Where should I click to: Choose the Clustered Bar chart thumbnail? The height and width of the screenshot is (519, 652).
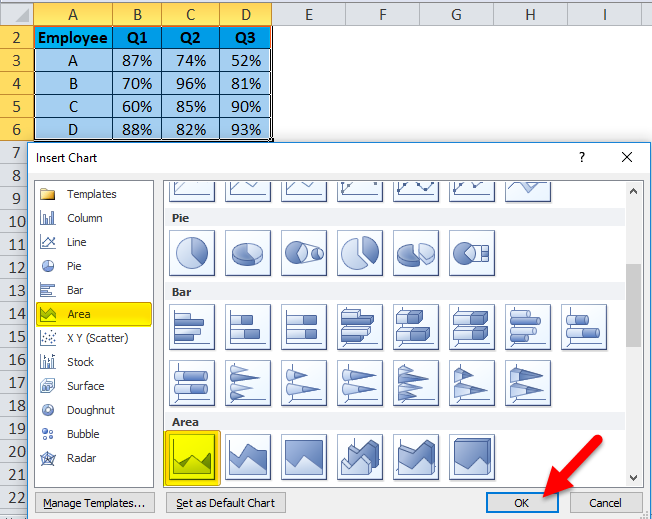[192, 327]
